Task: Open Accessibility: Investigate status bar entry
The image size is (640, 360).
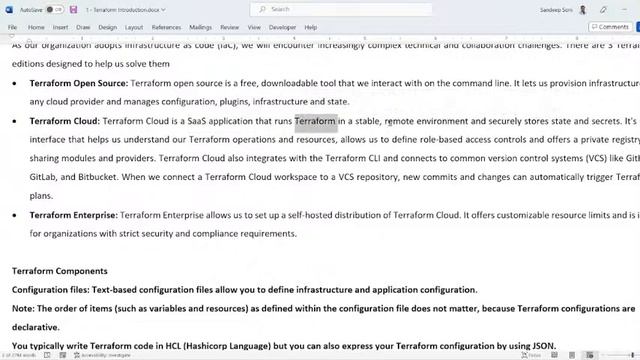Action: 102,355
